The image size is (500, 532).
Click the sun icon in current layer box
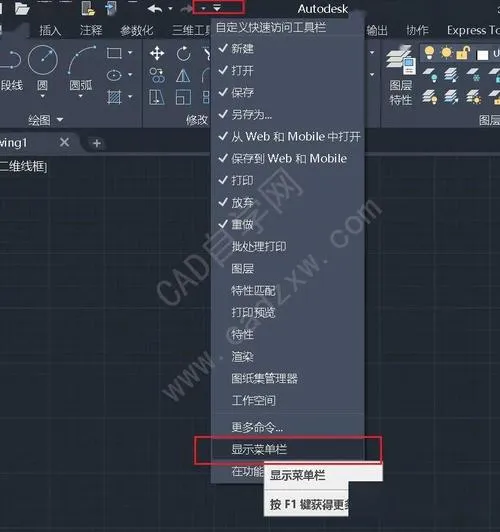coord(446,53)
